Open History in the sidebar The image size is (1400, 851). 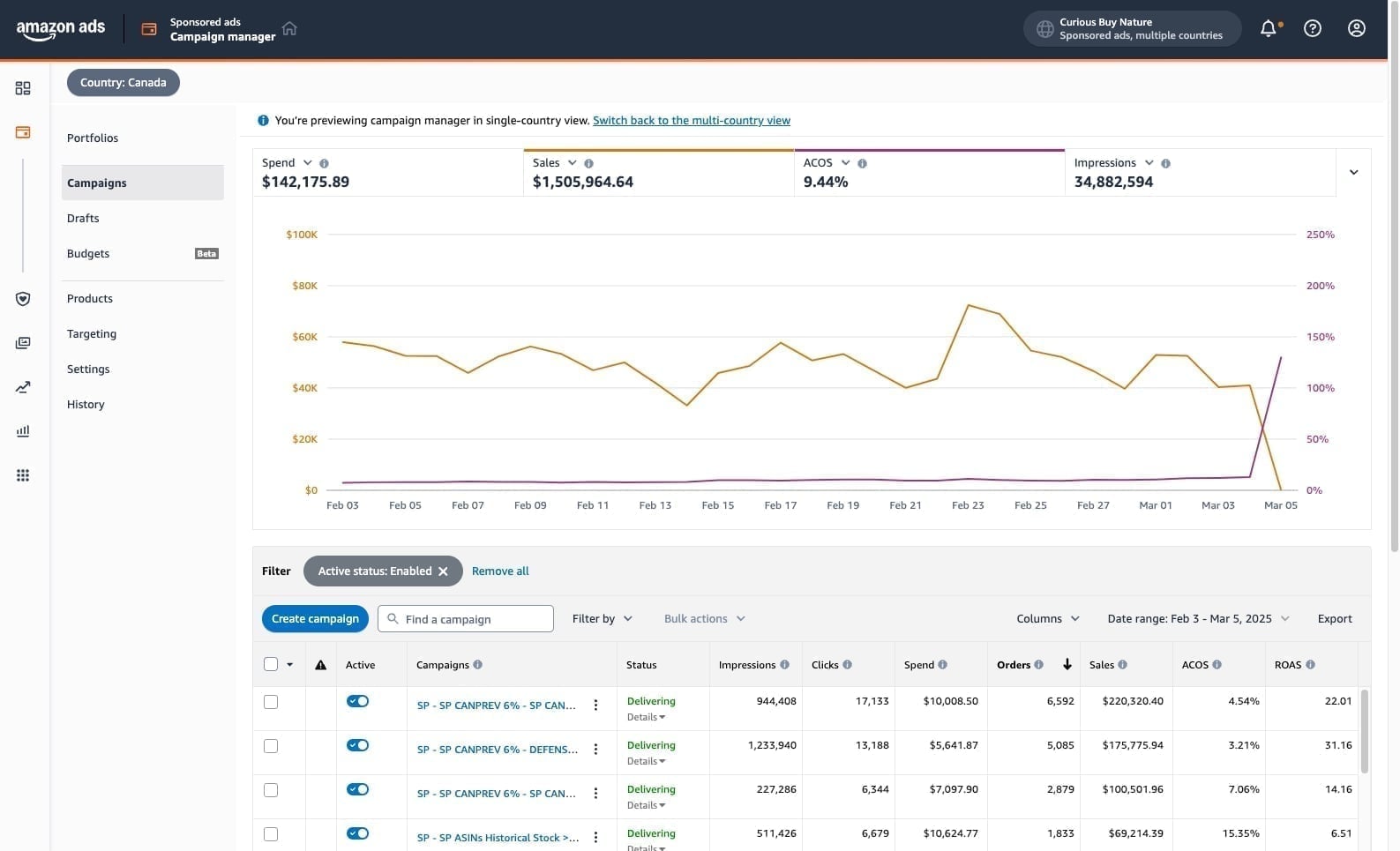click(86, 405)
